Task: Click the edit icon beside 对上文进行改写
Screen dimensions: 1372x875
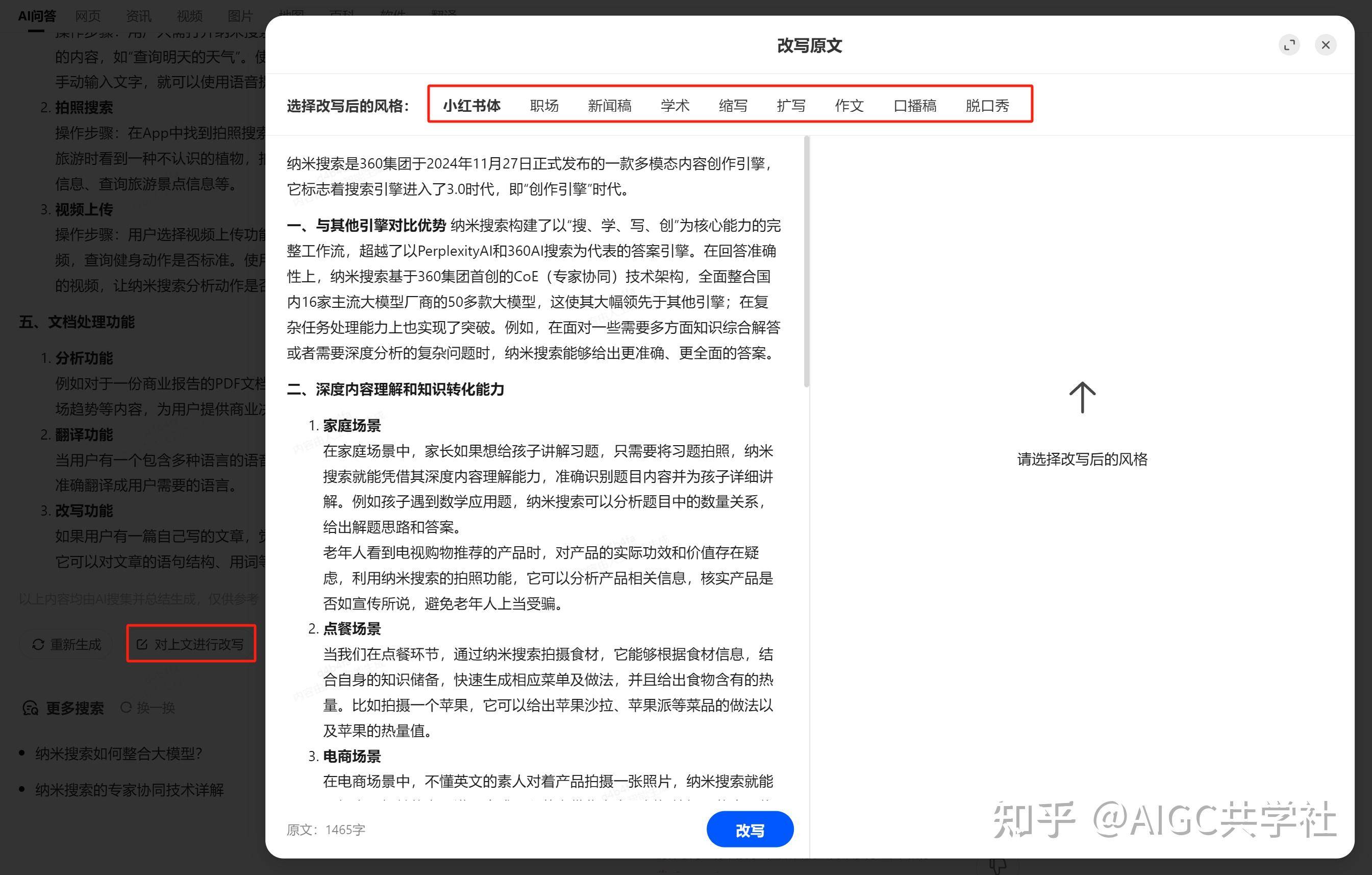Action: pos(142,644)
